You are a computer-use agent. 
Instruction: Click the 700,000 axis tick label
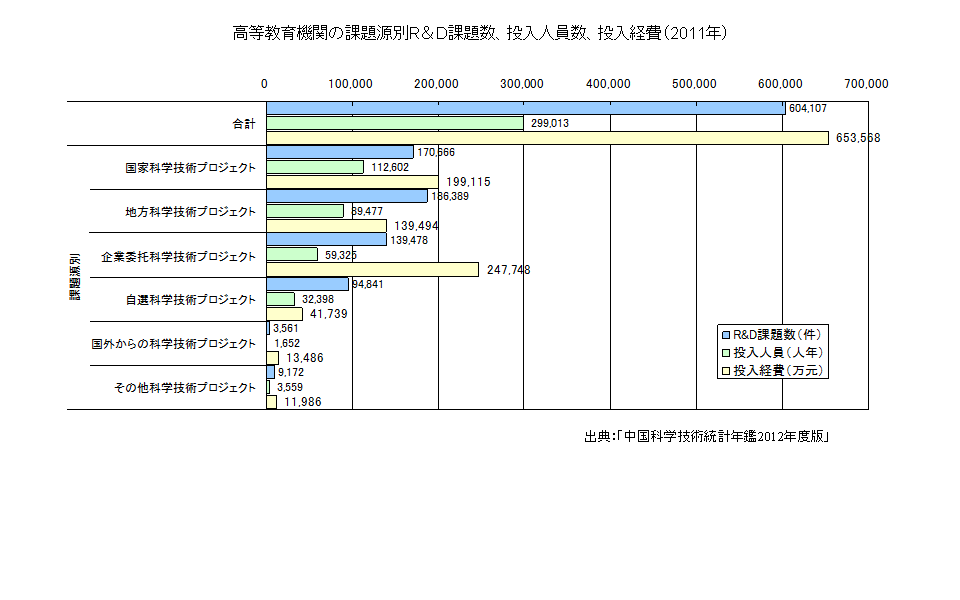pyautogui.click(x=866, y=84)
